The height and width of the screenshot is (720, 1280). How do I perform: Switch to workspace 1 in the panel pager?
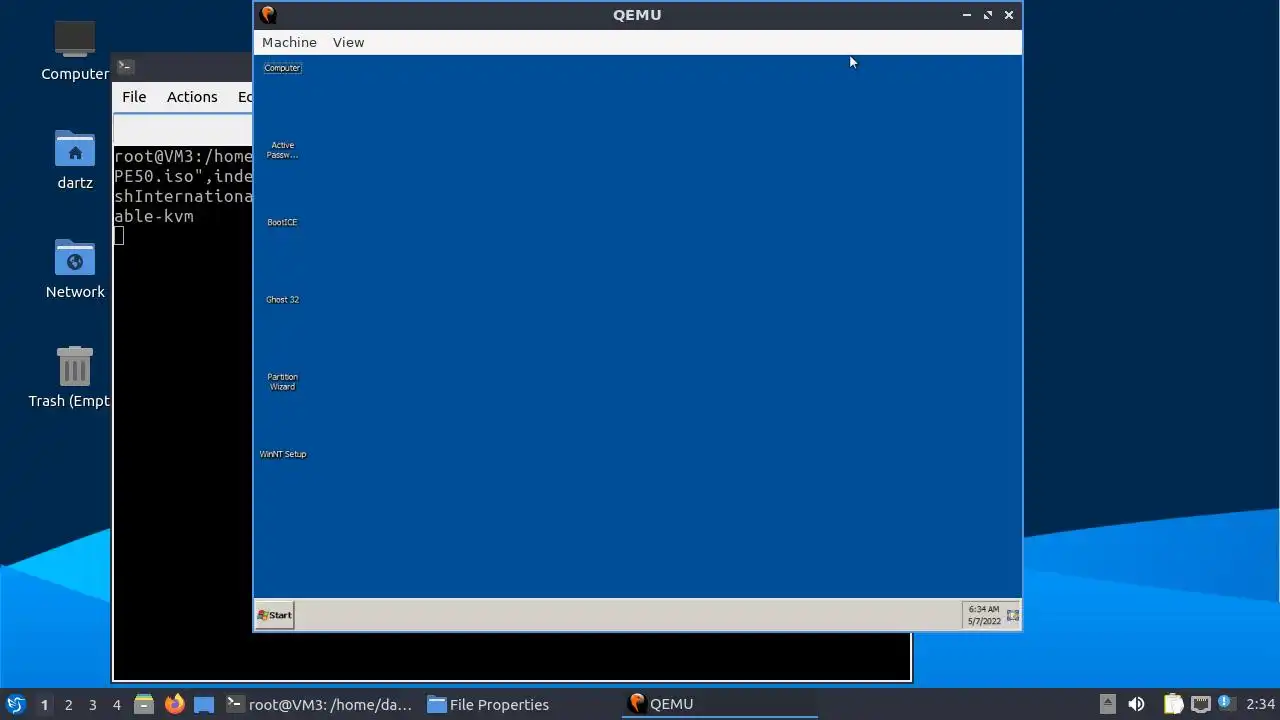(44, 704)
